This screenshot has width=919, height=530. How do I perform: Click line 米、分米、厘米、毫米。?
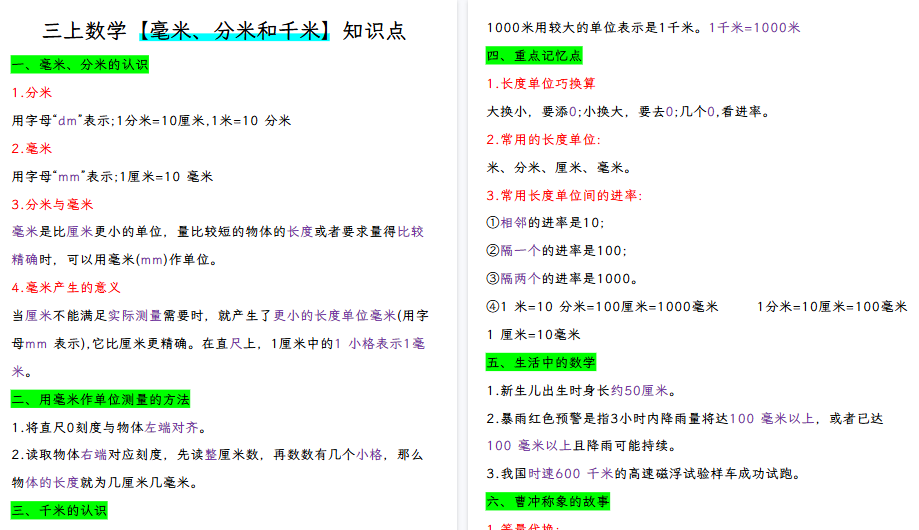tap(559, 168)
